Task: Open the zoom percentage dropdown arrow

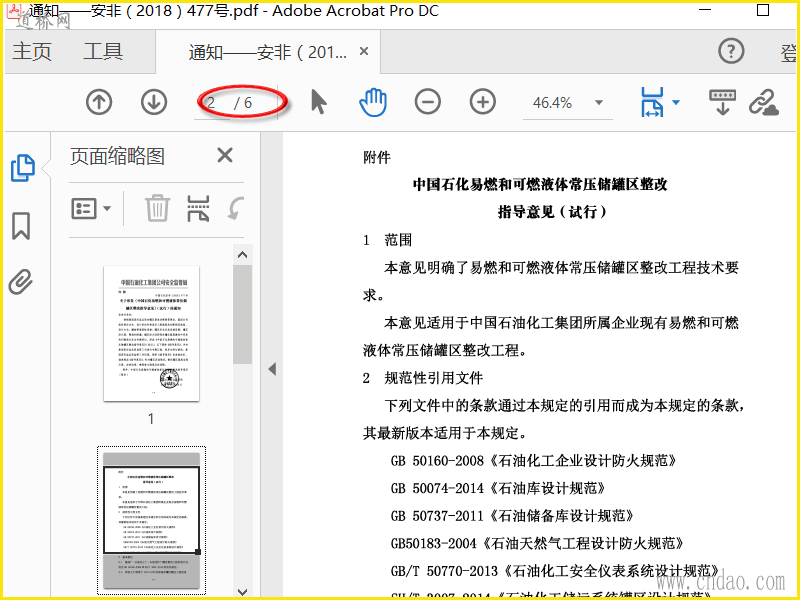Action: (599, 103)
